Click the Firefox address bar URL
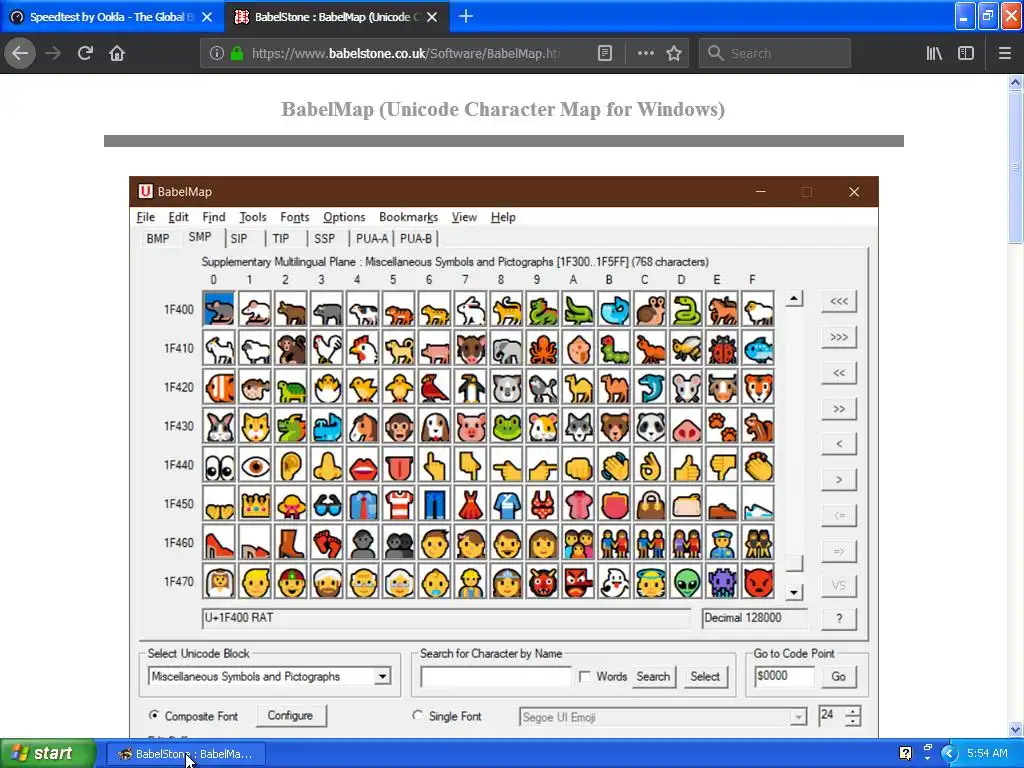 point(405,54)
